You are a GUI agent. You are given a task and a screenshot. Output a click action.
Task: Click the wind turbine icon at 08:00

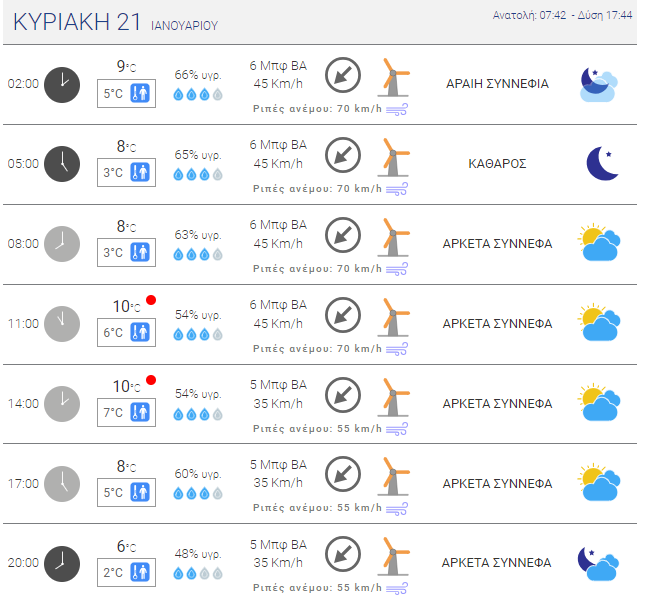pyautogui.click(x=394, y=237)
